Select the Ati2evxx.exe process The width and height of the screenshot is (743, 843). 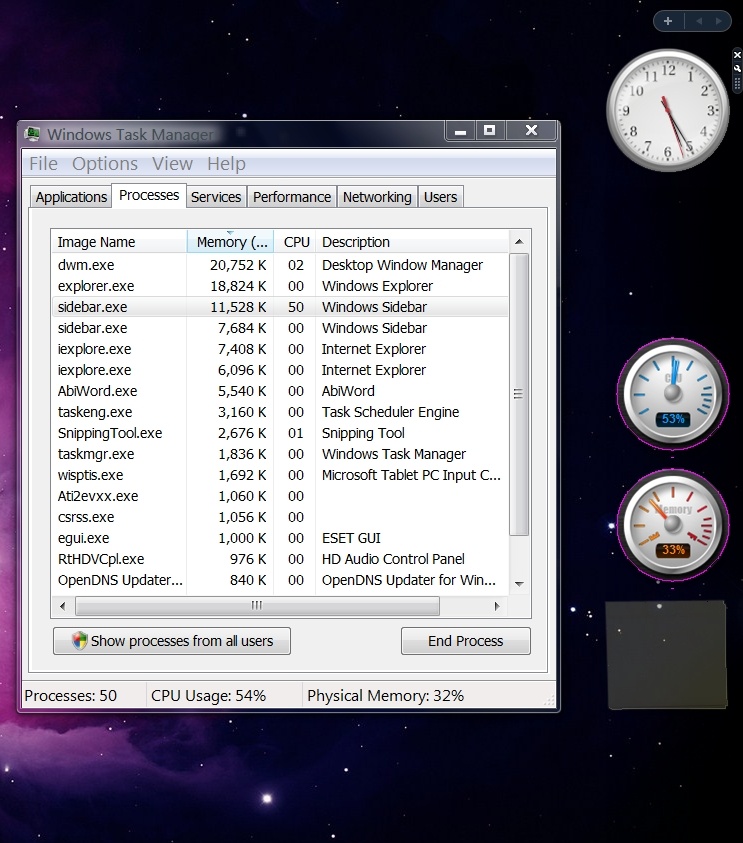[x=280, y=496]
